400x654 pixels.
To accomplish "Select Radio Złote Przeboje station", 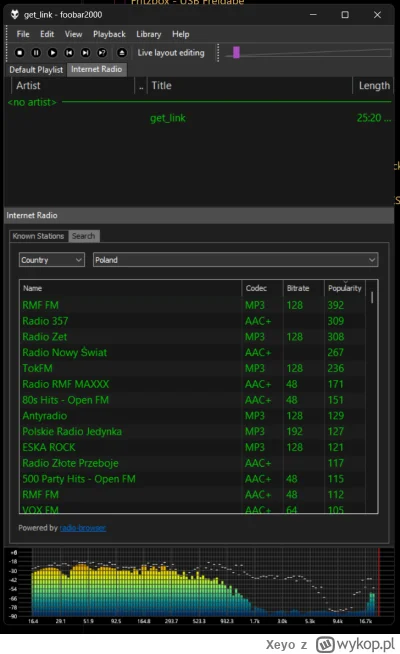I will tap(193, 463).
